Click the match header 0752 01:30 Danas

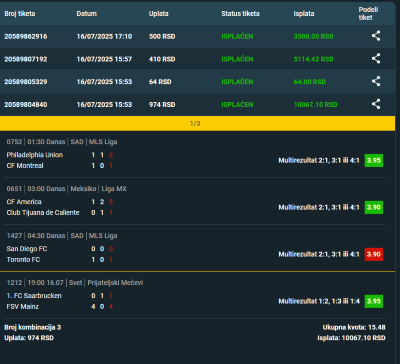point(62,142)
